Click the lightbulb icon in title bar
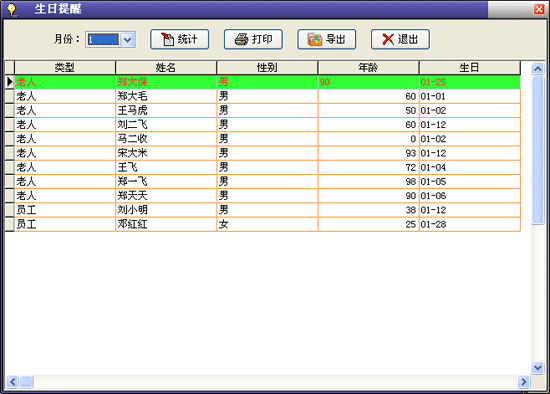This screenshot has width=550, height=394. (12, 9)
